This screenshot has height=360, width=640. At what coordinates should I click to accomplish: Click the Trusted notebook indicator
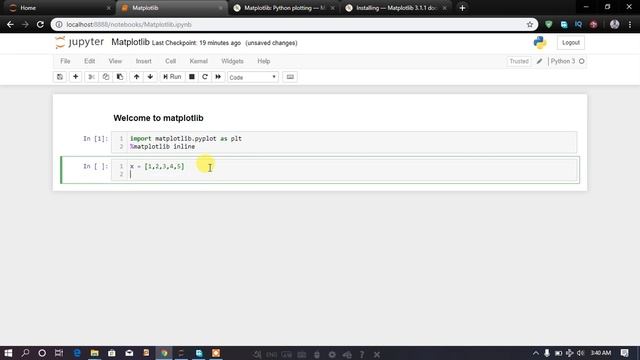coord(519,61)
